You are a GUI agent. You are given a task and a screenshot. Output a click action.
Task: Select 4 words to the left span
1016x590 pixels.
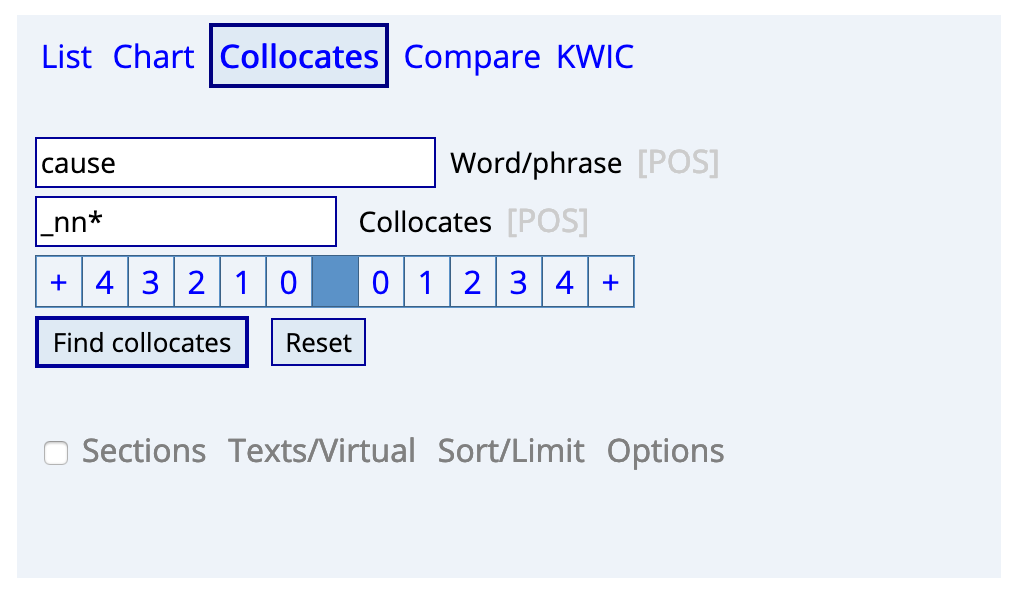105,282
